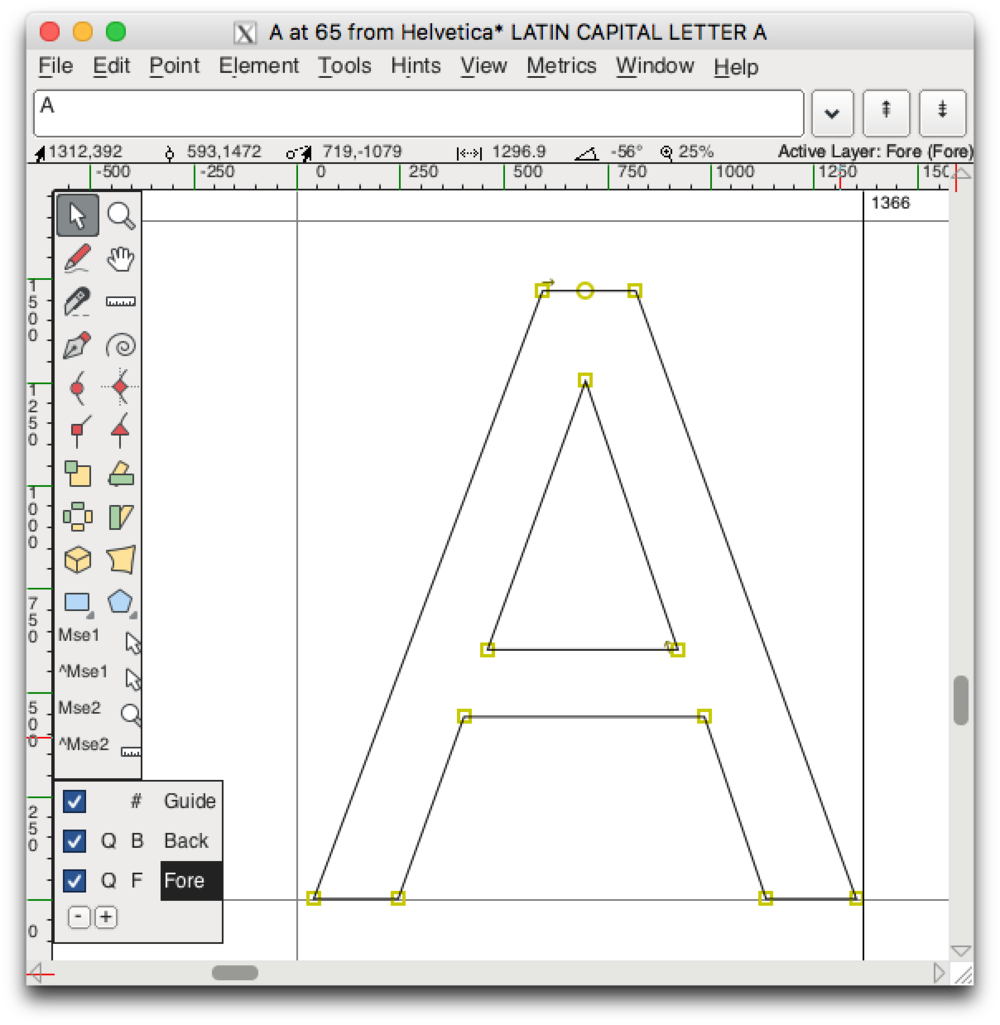
Task: Open the Element menu
Action: (x=259, y=66)
